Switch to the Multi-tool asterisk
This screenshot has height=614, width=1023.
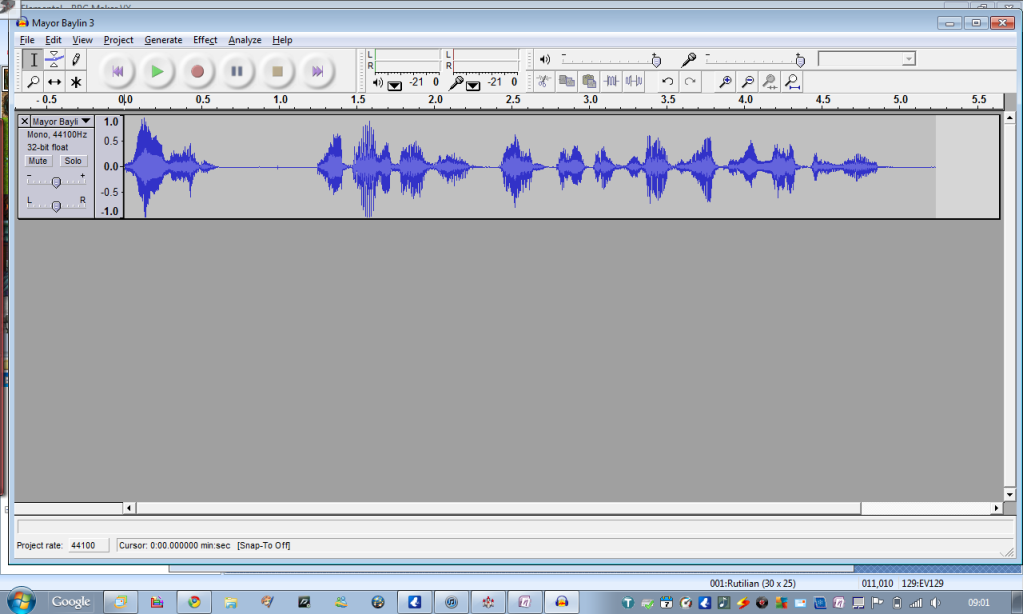(x=76, y=82)
